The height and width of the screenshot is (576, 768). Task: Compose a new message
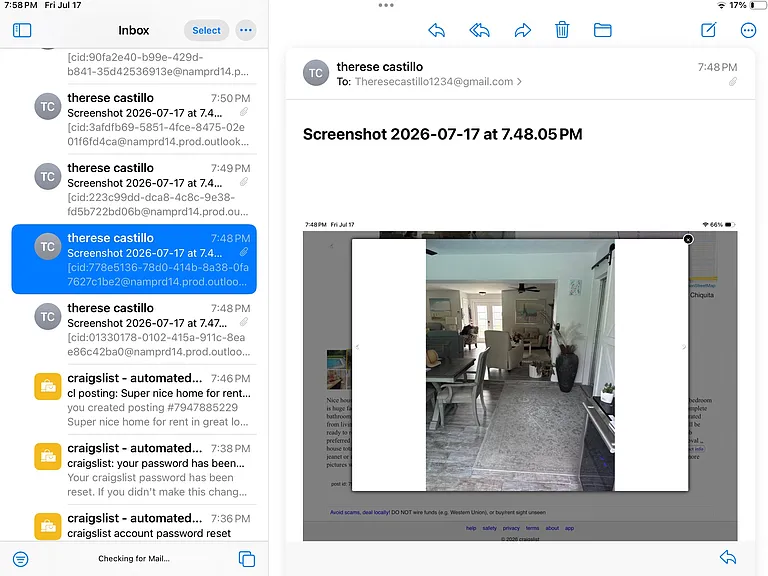point(709,30)
